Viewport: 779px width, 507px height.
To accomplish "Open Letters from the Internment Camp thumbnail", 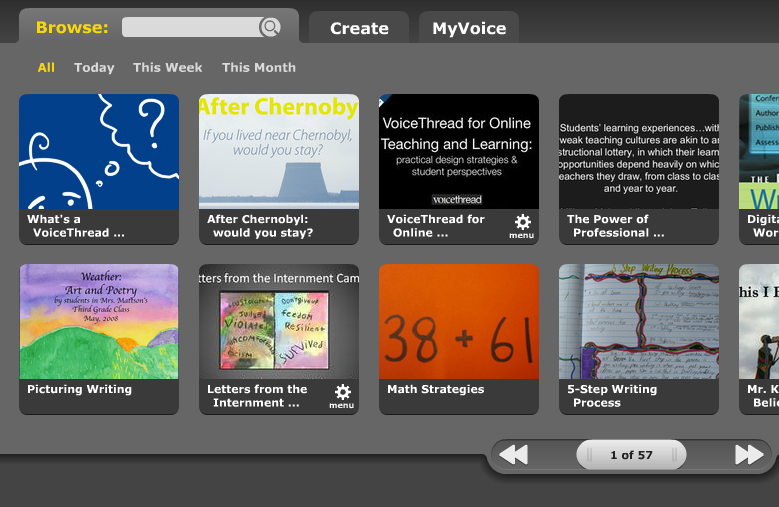I will 279,321.
